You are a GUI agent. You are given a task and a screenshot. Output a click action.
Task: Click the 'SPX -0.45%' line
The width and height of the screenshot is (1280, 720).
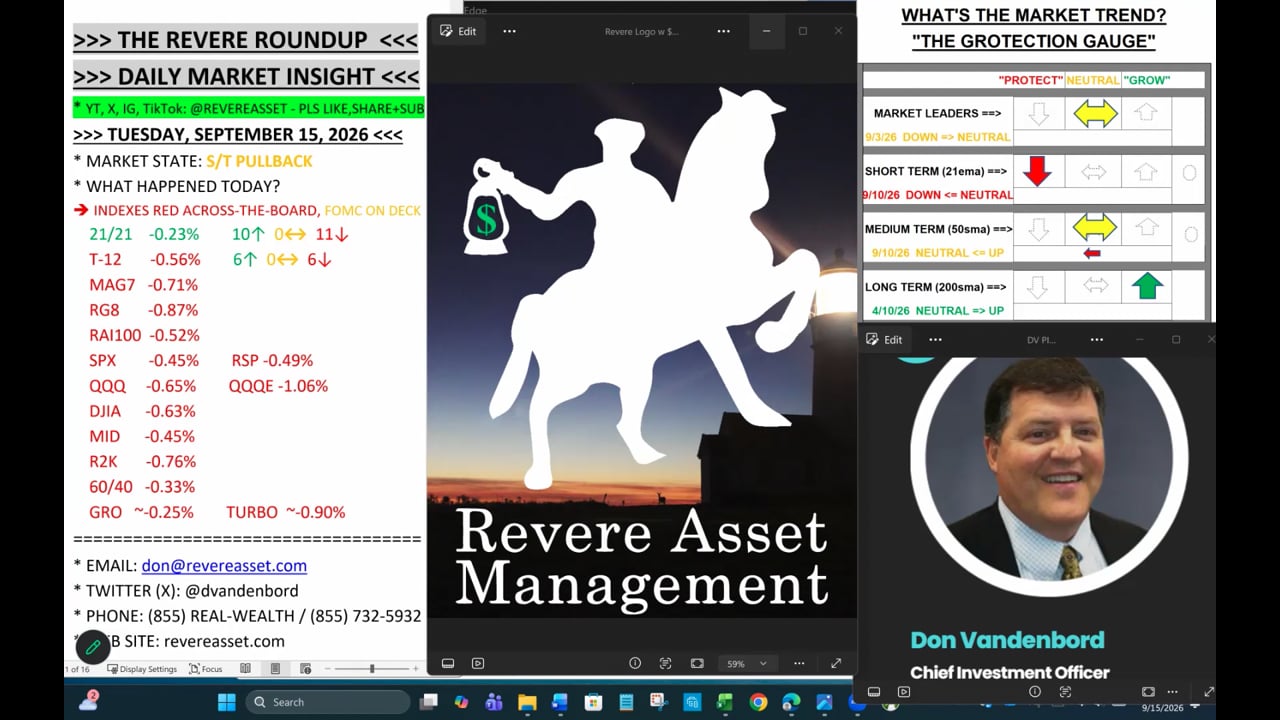[x=144, y=360]
